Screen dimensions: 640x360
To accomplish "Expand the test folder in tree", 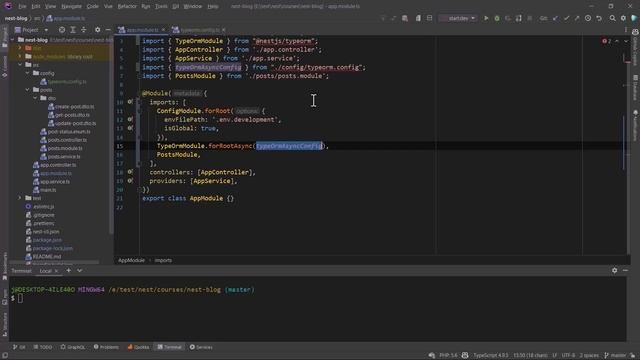I will click(20, 198).
